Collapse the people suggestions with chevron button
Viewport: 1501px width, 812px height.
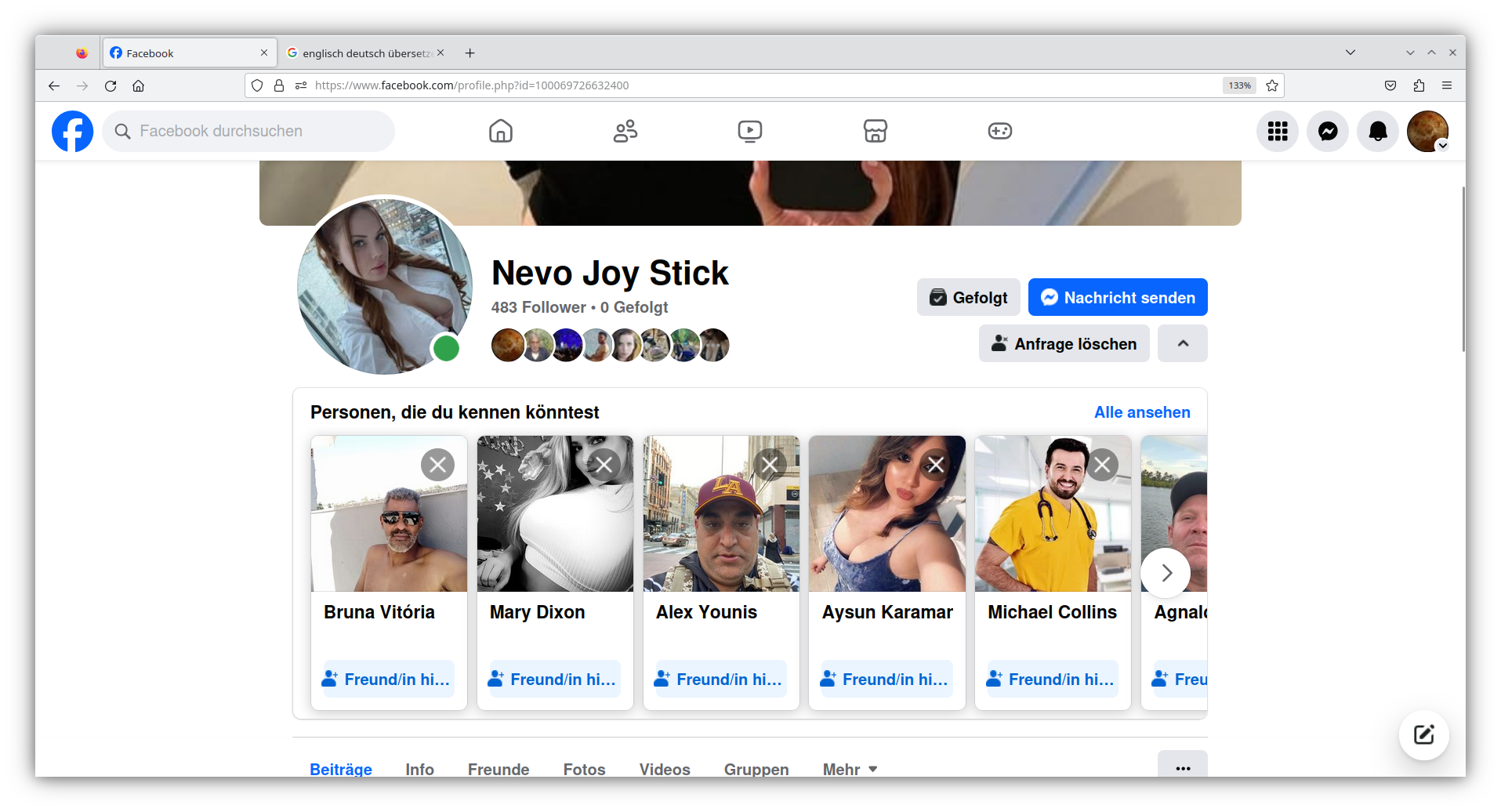[1182, 343]
